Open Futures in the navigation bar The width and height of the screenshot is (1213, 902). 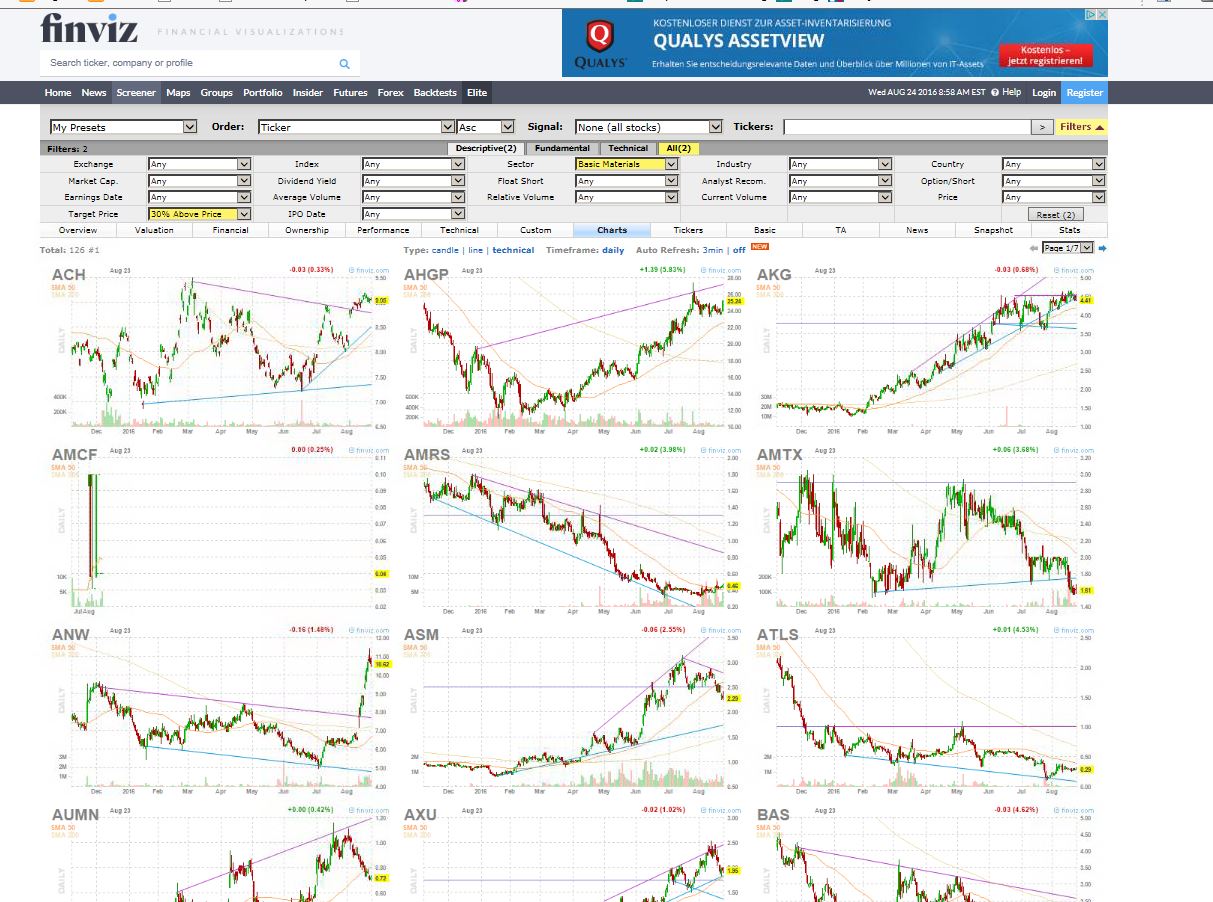tap(350, 93)
